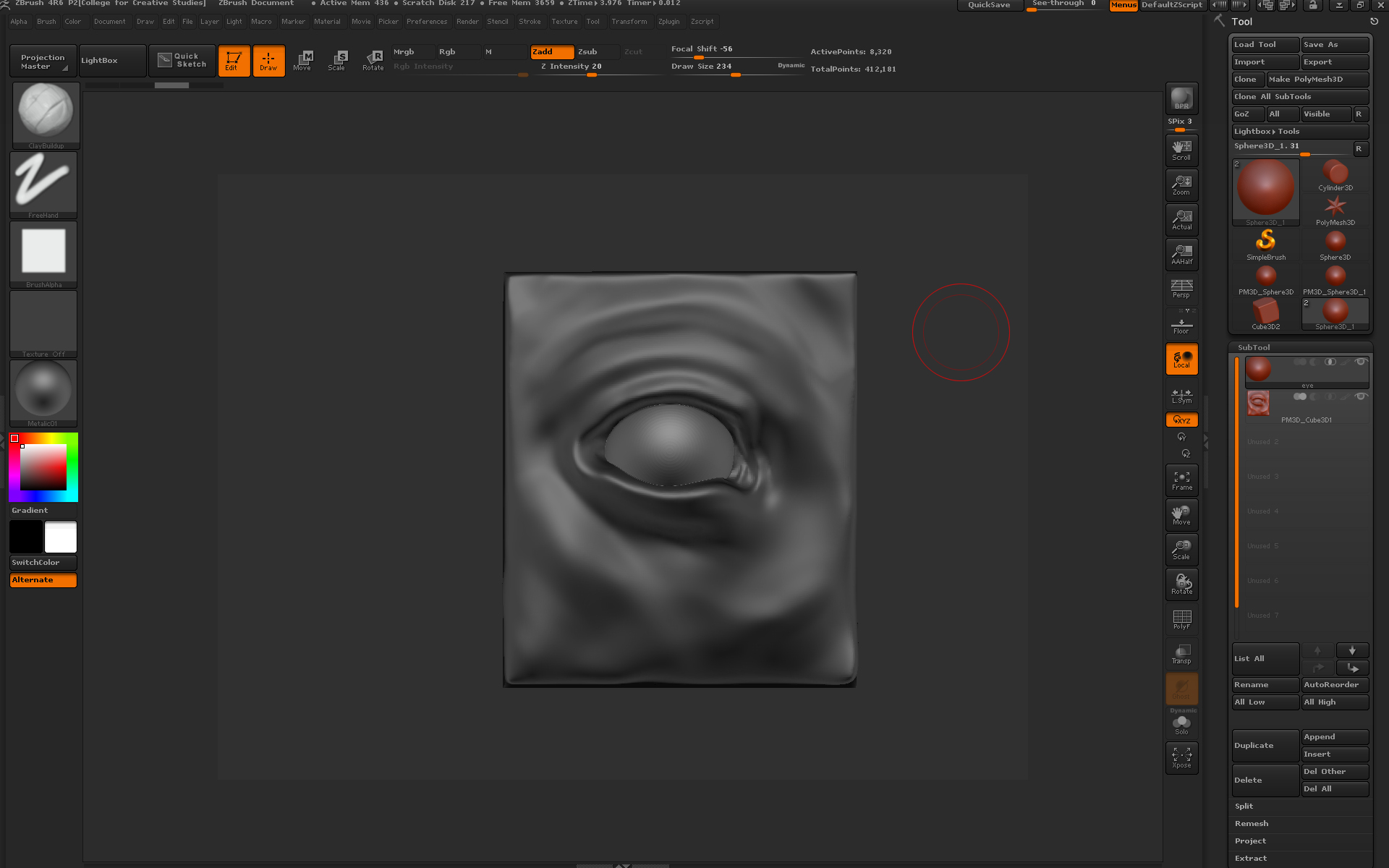Viewport: 1389px width, 868px height.
Task: Toggle Local symmetry button
Action: pyautogui.click(x=1181, y=359)
